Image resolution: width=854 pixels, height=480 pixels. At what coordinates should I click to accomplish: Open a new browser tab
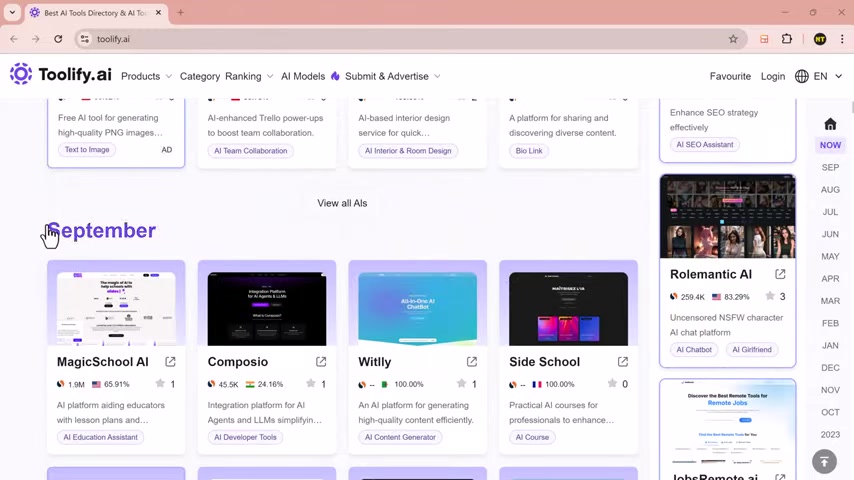(180, 13)
